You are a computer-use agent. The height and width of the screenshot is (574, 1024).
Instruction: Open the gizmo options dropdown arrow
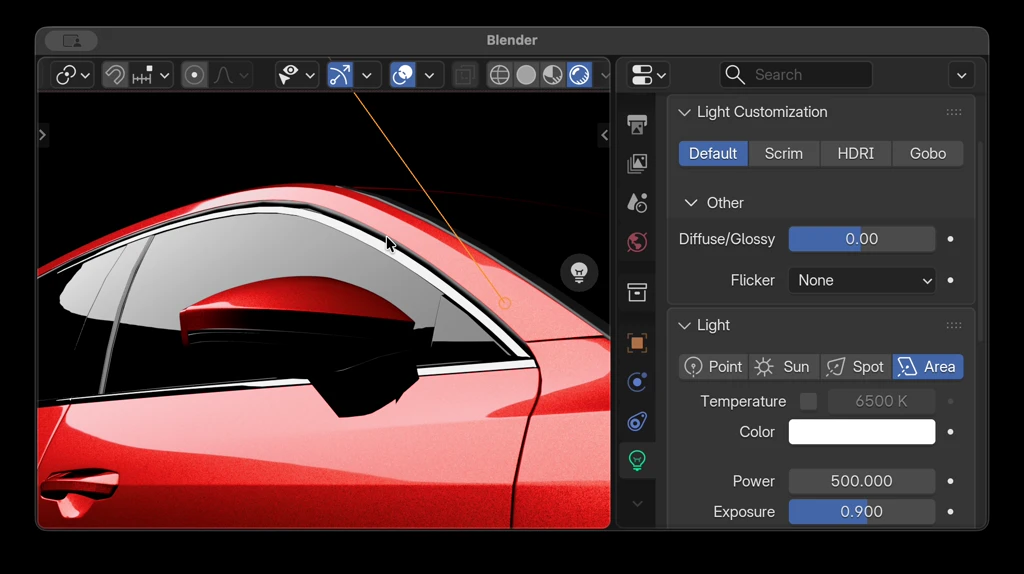[366, 76]
